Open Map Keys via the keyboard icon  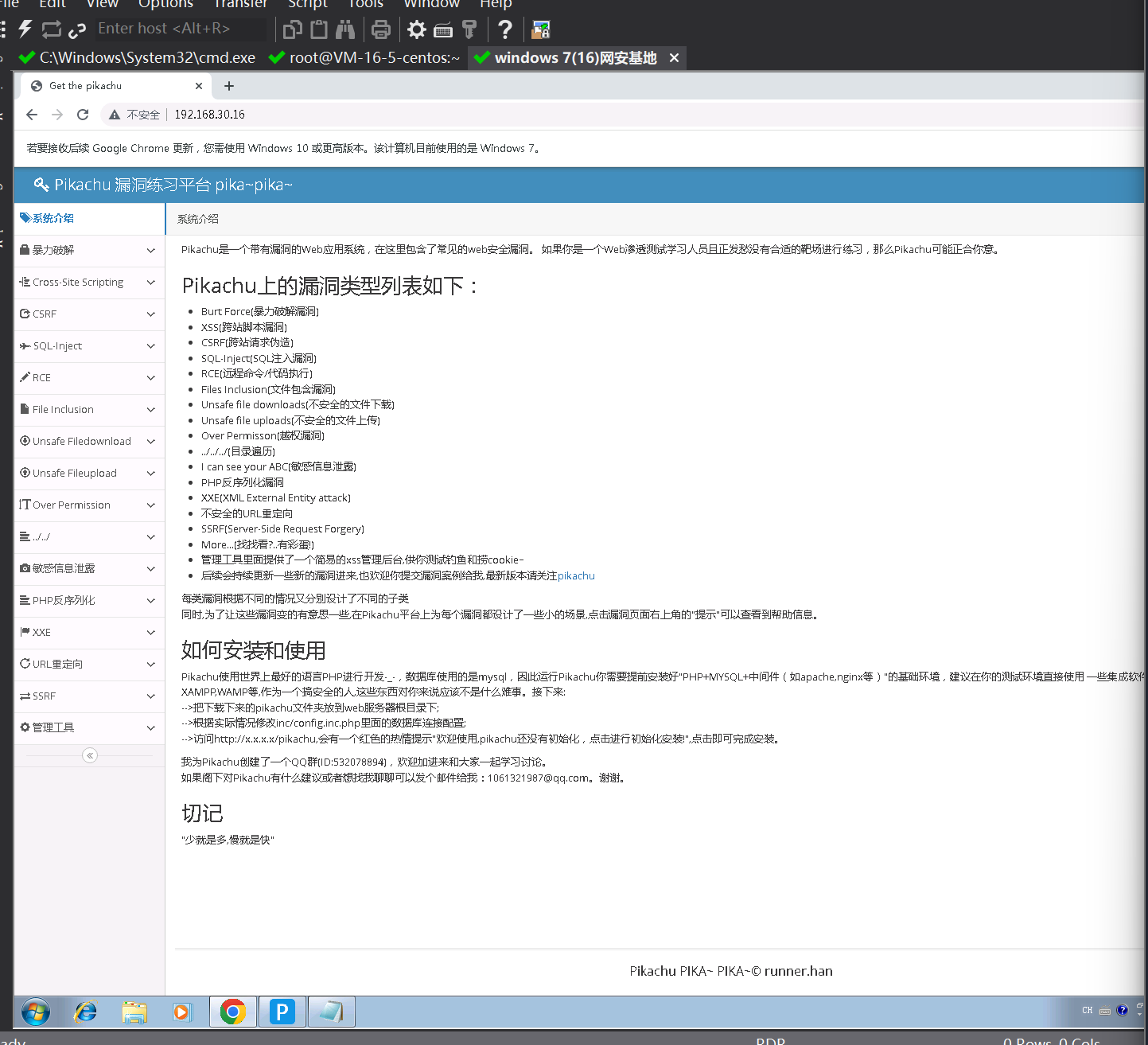442,29
